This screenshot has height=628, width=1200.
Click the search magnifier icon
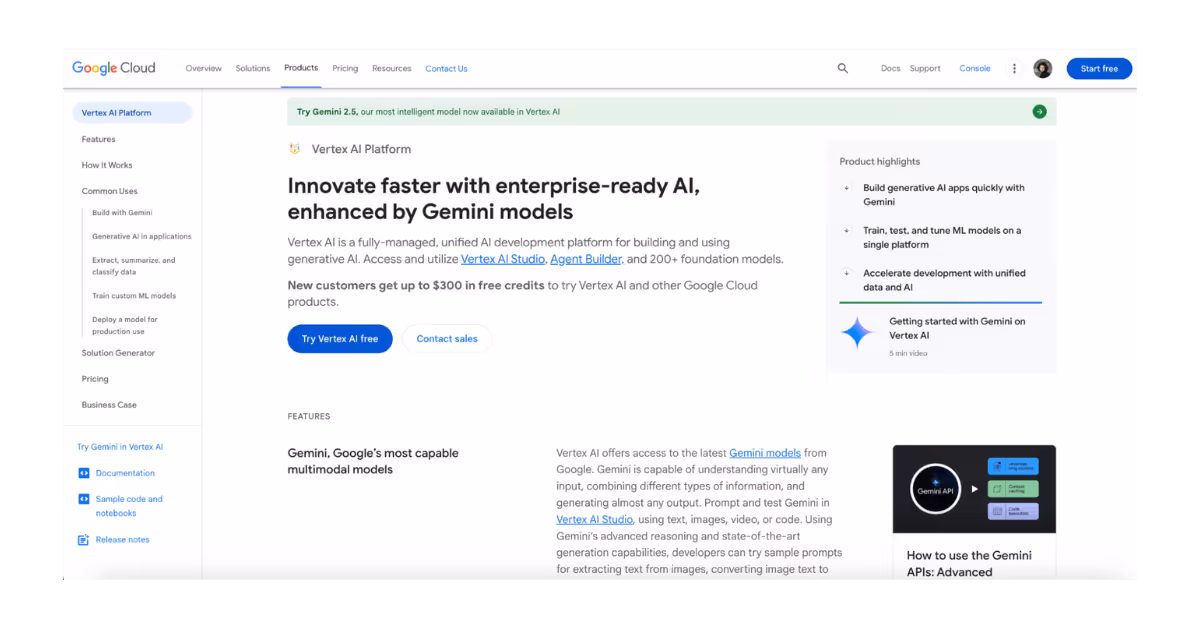tap(842, 68)
